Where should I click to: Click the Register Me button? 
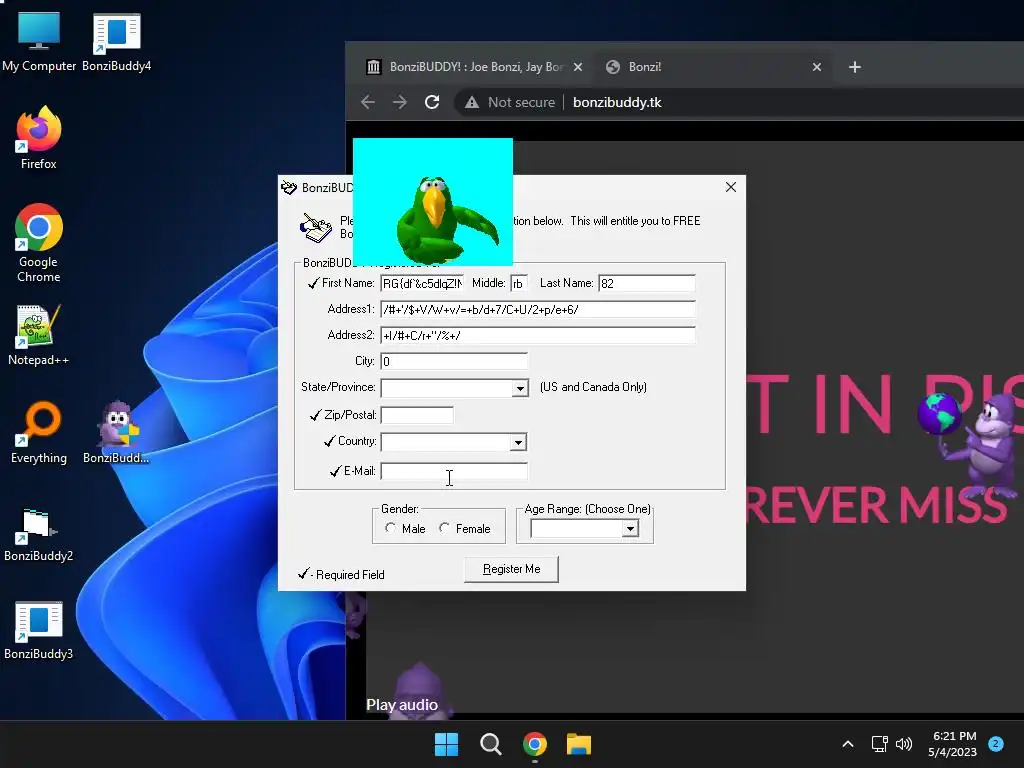pyautogui.click(x=511, y=569)
